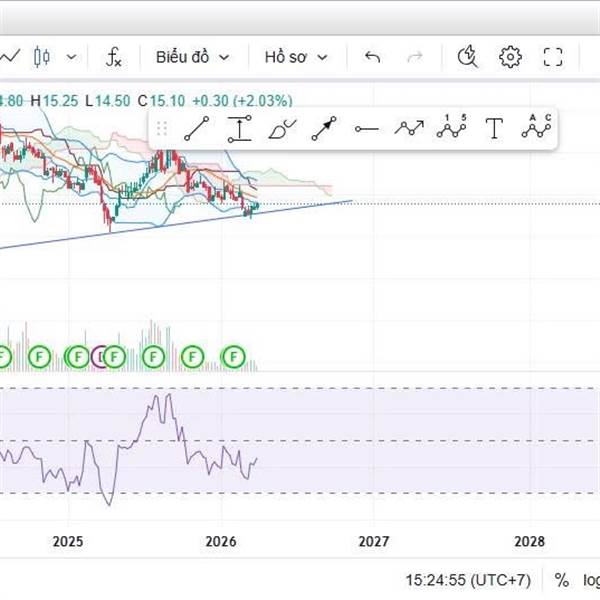
Task: Open timezone clock 15:24:55 (UTC+7)
Action: 468,580
